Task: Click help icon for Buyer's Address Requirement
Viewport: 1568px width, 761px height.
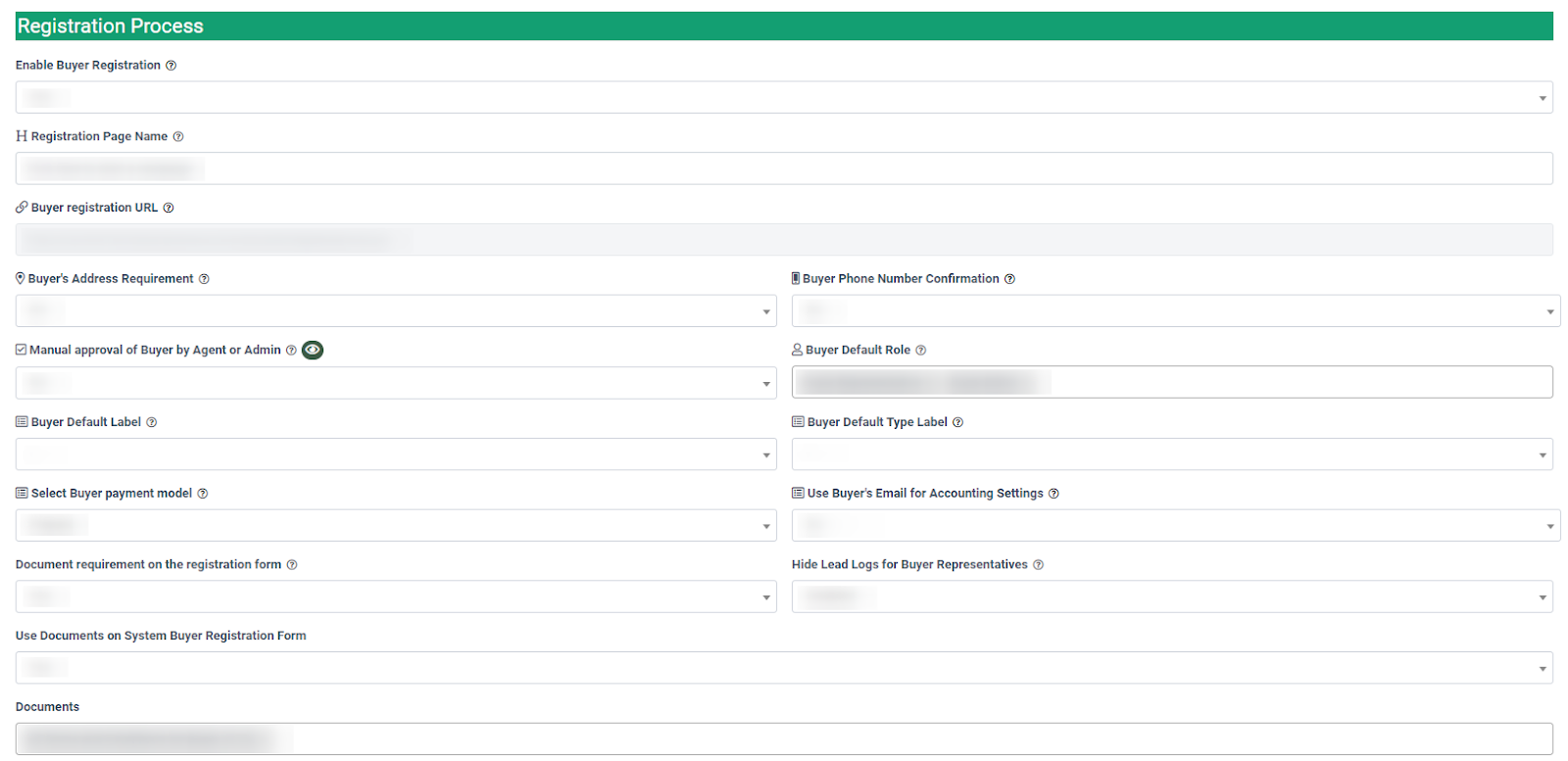Action: click(x=204, y=279)
